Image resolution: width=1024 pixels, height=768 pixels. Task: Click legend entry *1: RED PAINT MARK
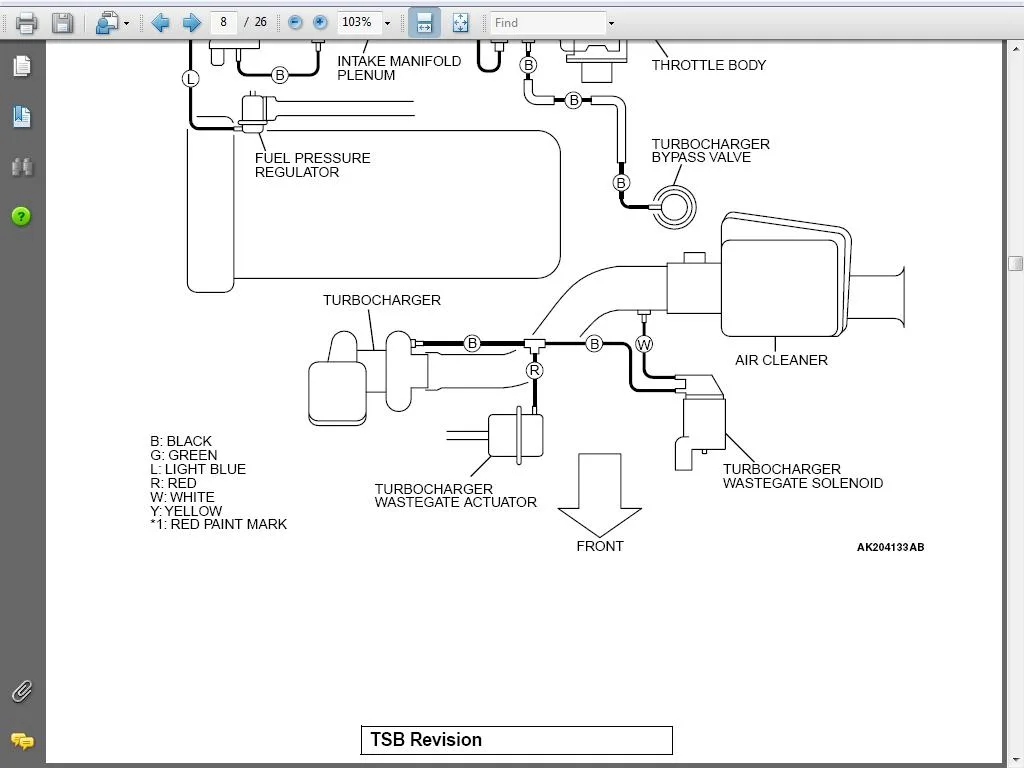(218, 524)
